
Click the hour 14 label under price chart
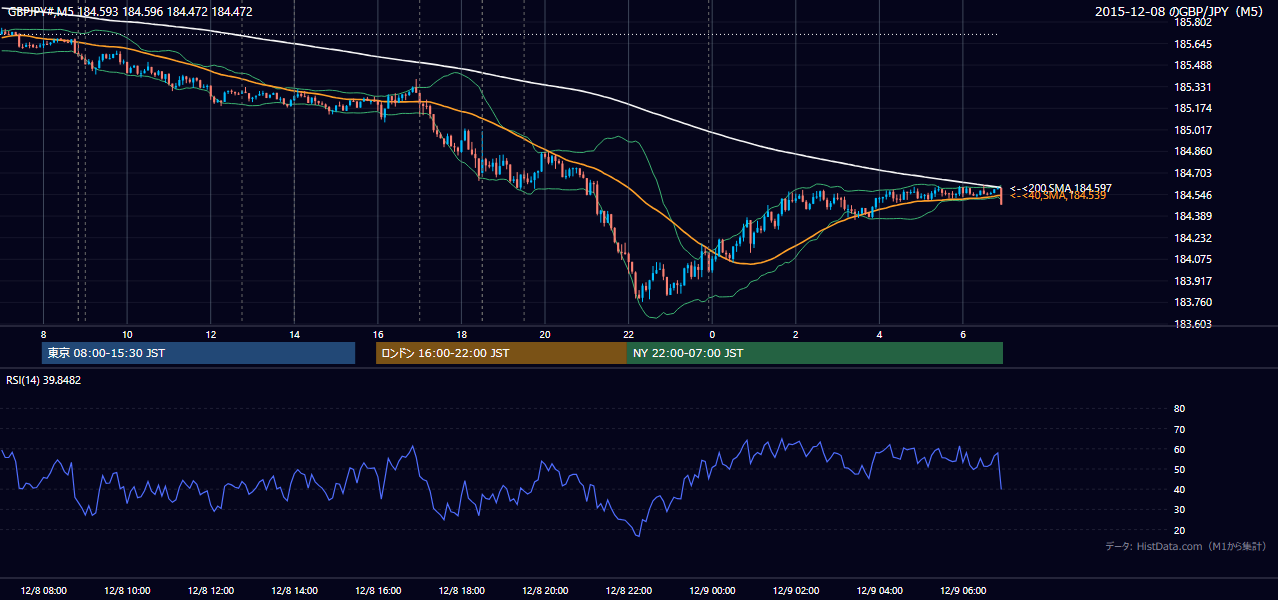point(294,334)
